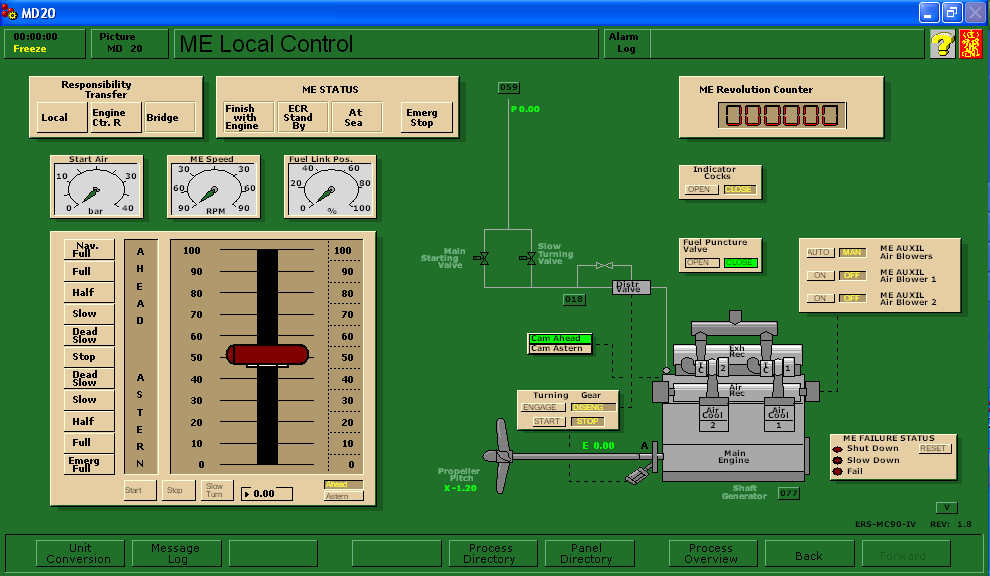
Task: Turn ON ME AUXIL Air Blower 1
Action: 819,275
